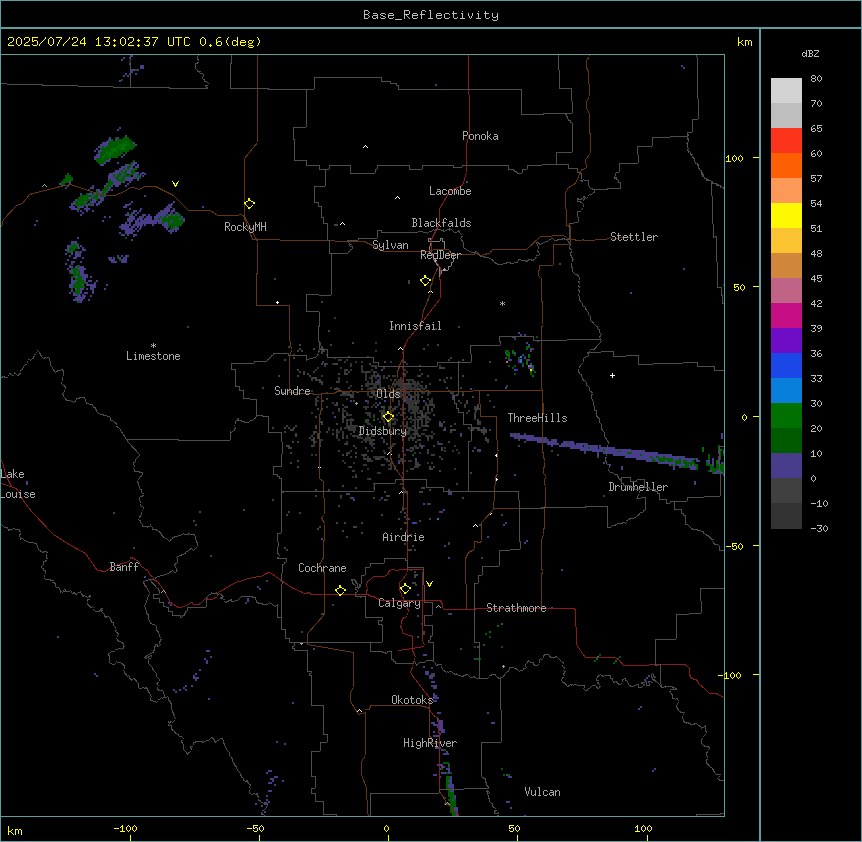Click the Didsbury label

point(383,431)
